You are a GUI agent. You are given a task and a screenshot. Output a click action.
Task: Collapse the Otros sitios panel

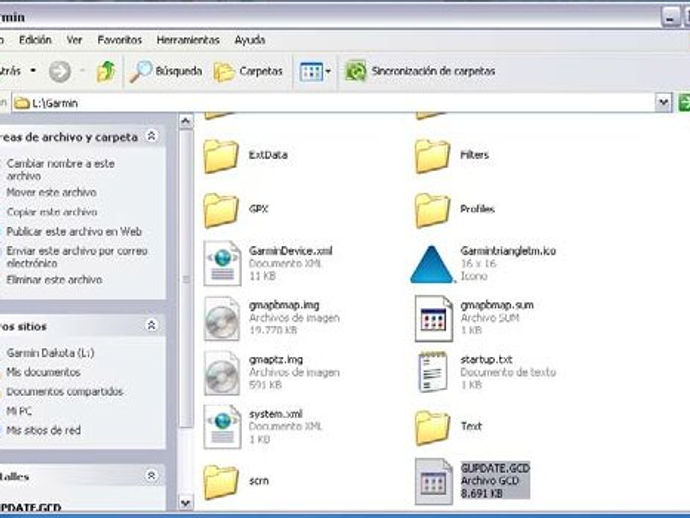151,325
